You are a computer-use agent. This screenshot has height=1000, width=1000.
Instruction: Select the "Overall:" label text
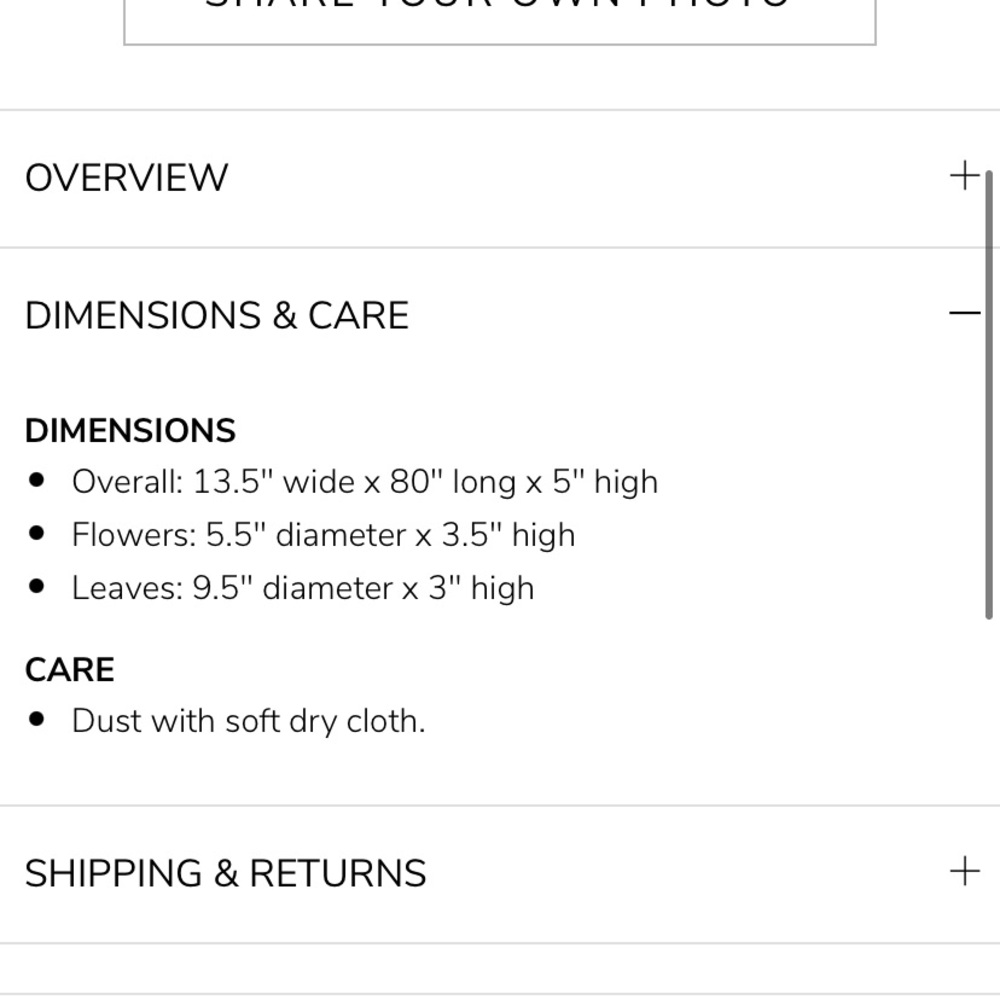coord(127,482)
